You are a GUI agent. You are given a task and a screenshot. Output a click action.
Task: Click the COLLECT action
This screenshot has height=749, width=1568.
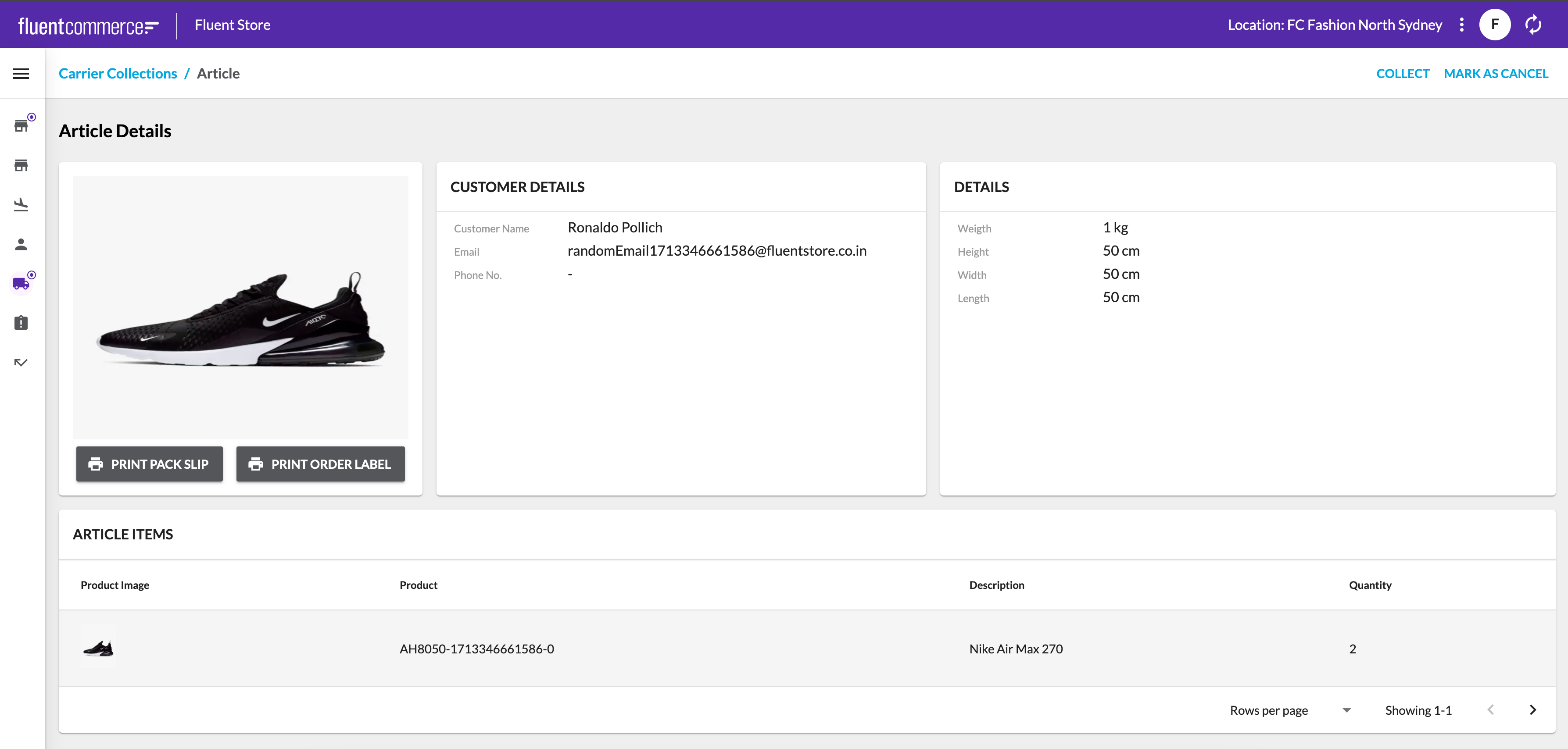tap(1403, 74)
